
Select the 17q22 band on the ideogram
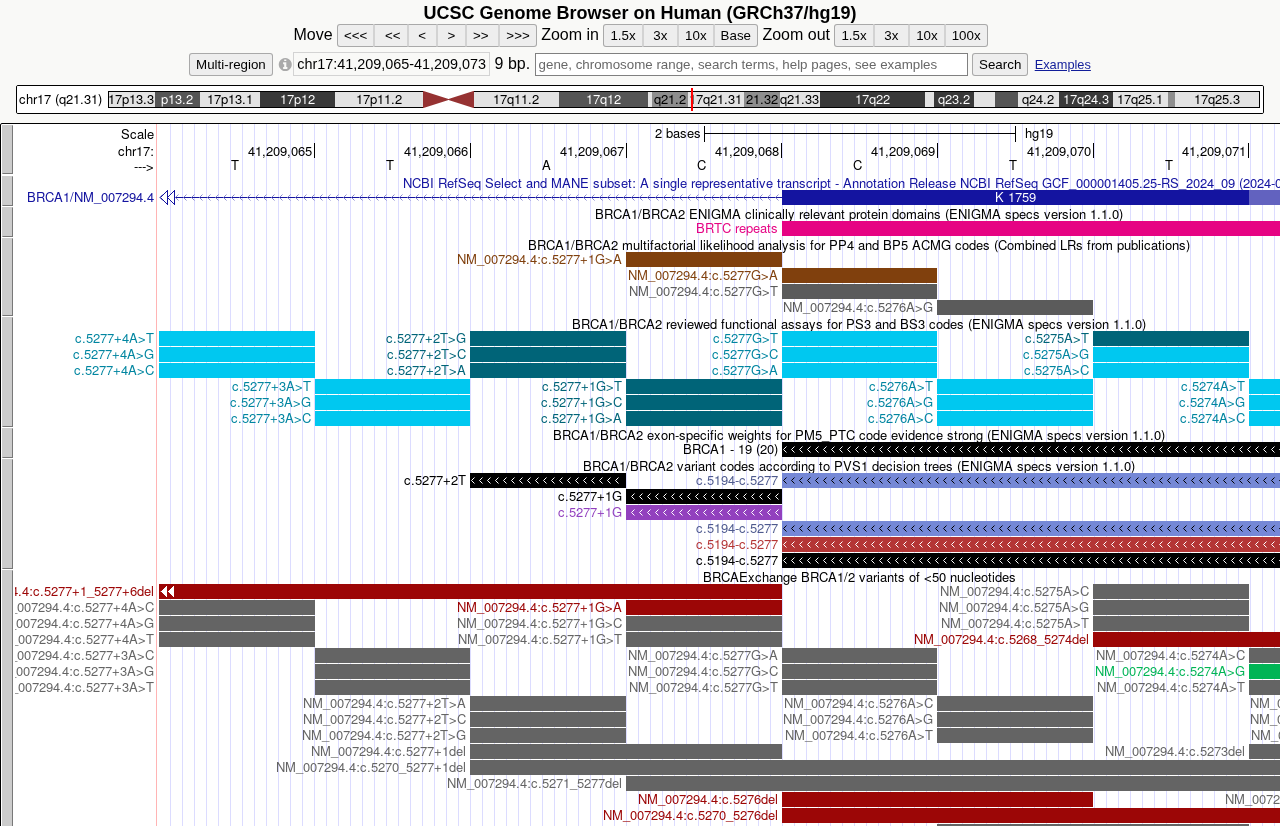[872, 100]
